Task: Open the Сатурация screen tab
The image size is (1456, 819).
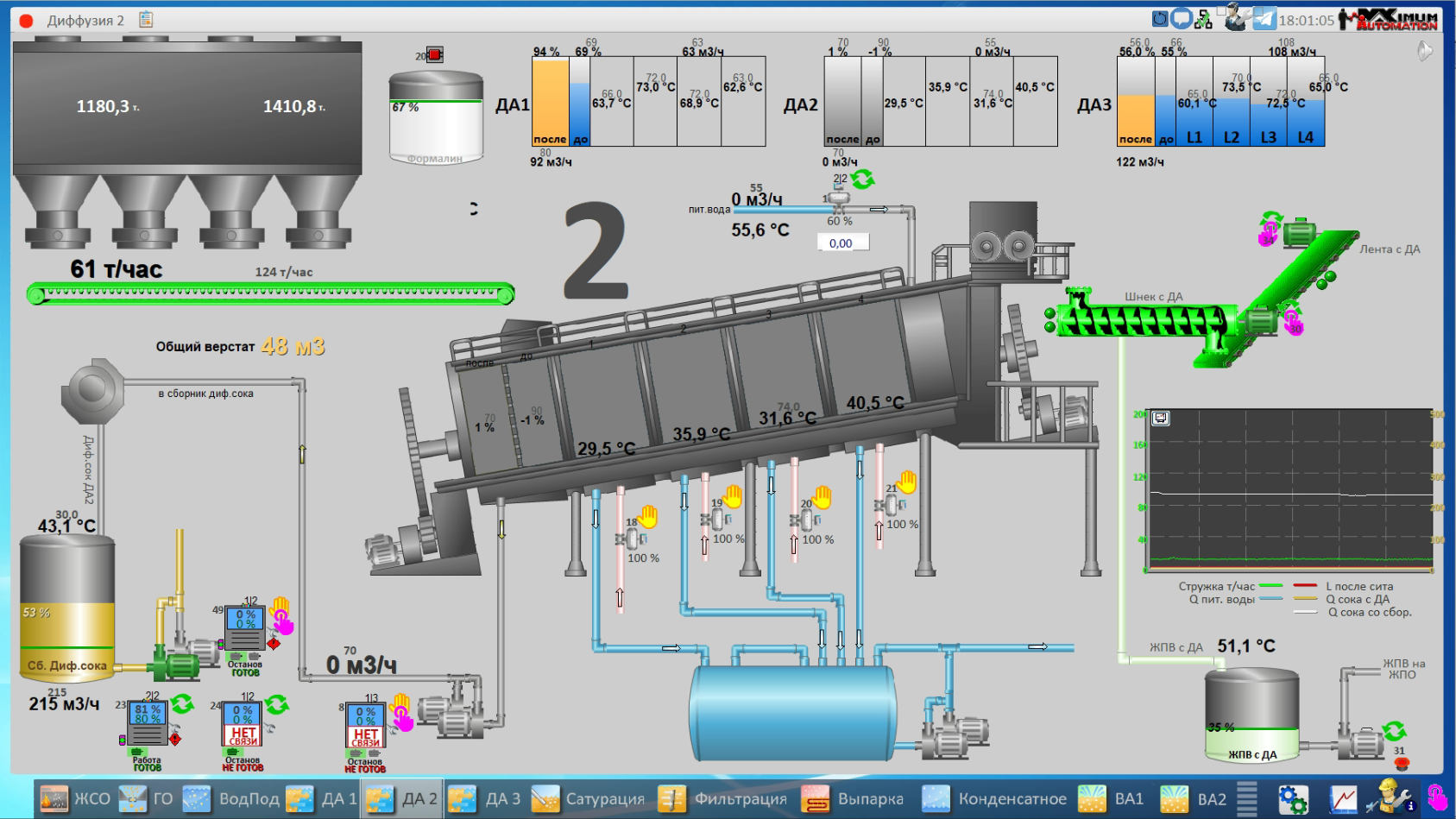Action: pyautogui.click(x=588, y=799)
